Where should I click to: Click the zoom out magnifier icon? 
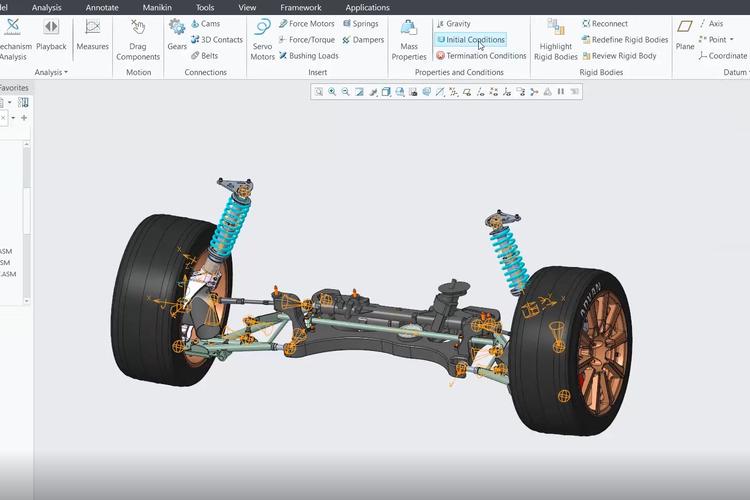click(345, 92)
